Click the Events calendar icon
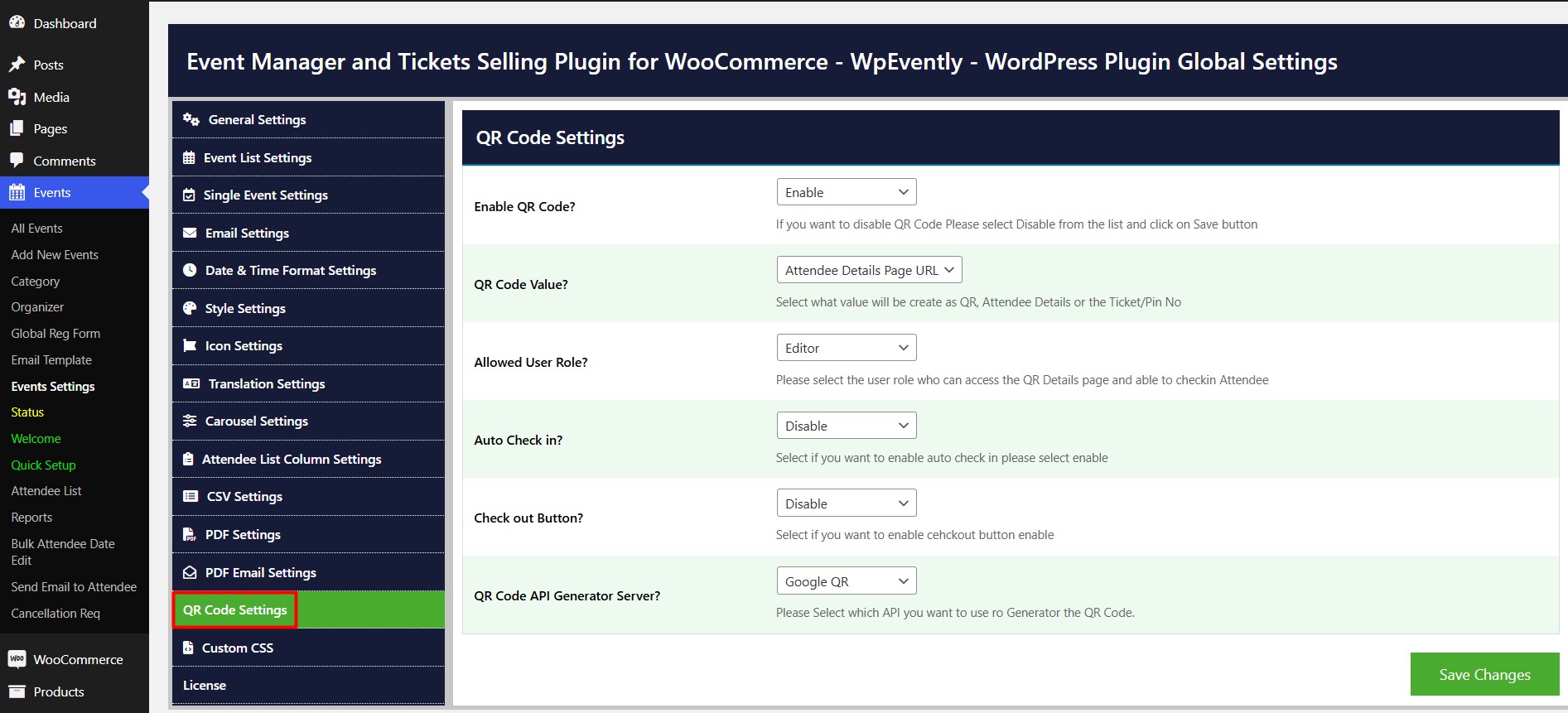1568x713 pixels. click(x=17, y=193)
